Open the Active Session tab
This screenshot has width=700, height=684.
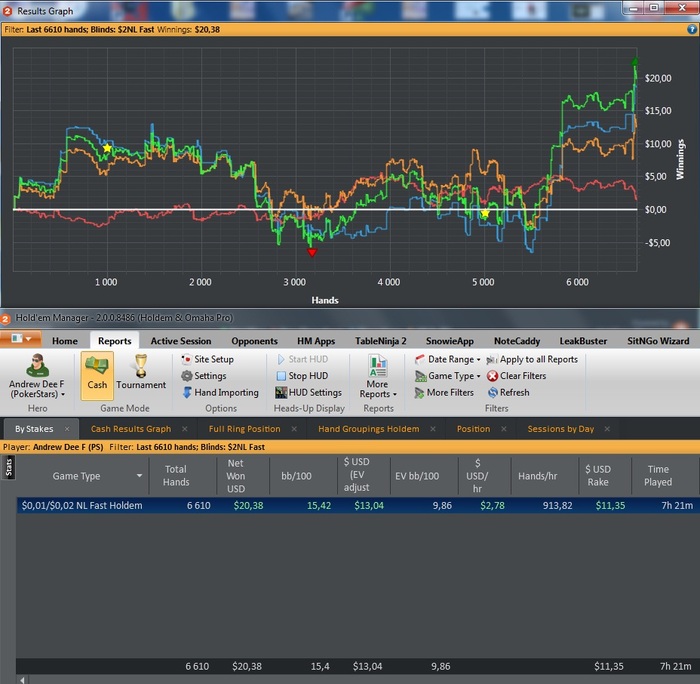point(181,341)
